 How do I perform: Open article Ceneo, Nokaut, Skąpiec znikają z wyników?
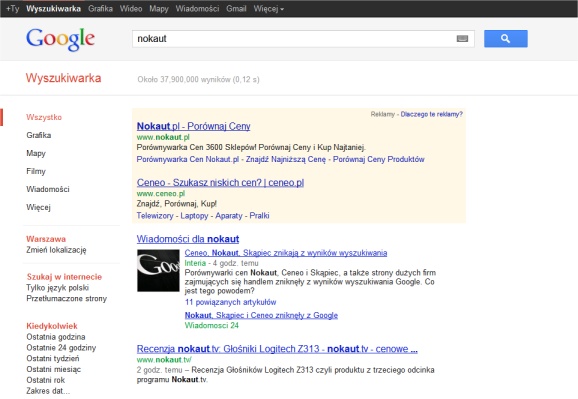(x=286, y=253)
